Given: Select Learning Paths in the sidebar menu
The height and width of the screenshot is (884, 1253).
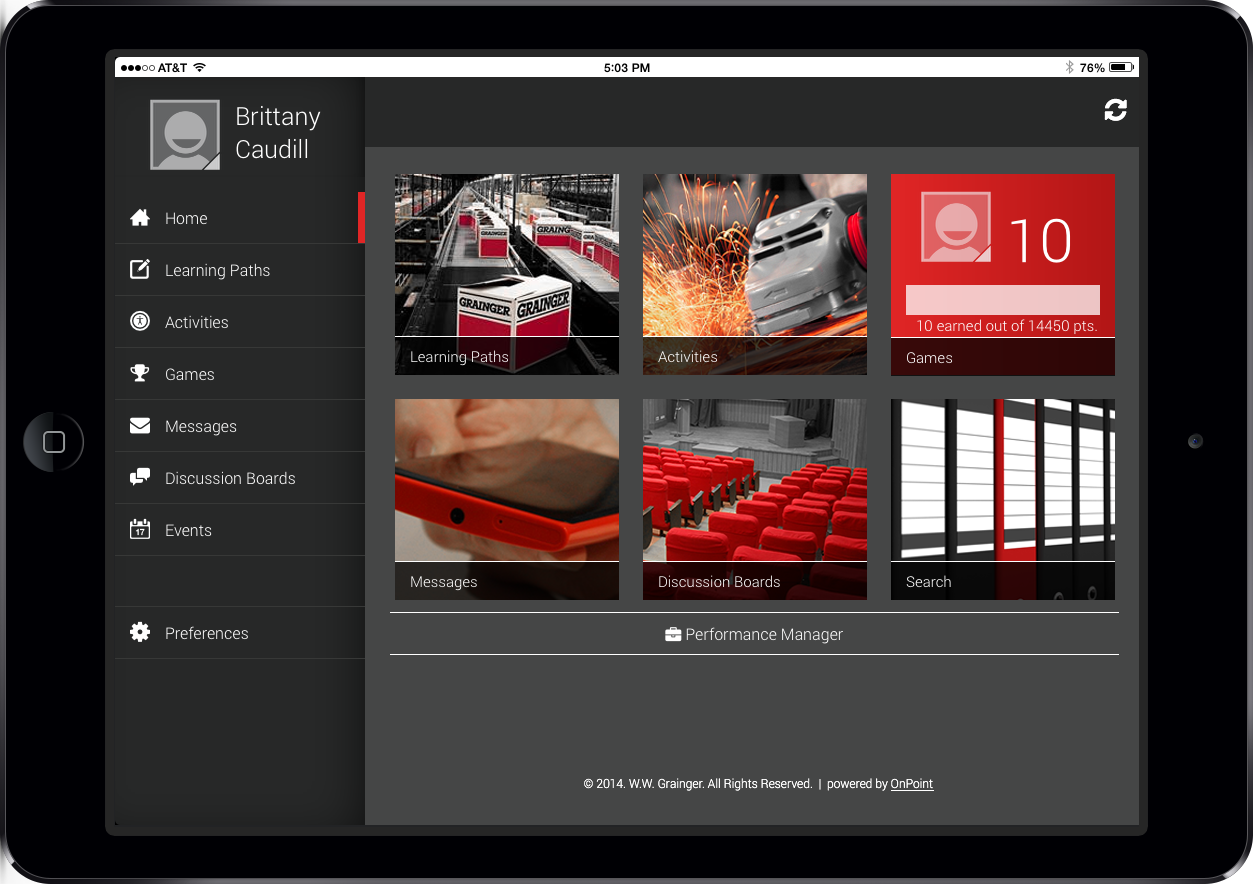Looking at the screenshot, I should pyautogui.click(x=217, y=270).
